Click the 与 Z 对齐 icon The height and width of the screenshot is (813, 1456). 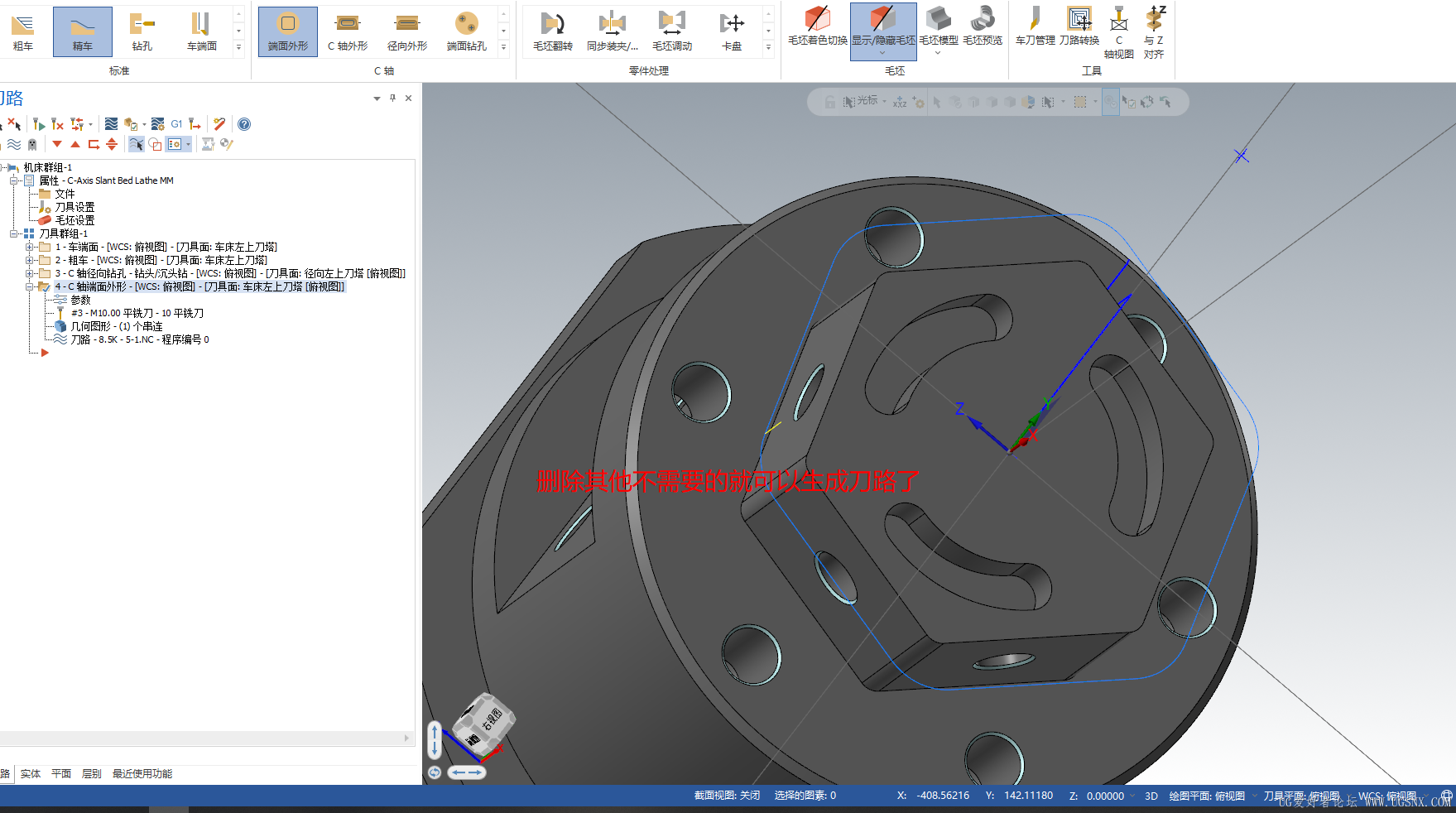(x=1154, y=31)
